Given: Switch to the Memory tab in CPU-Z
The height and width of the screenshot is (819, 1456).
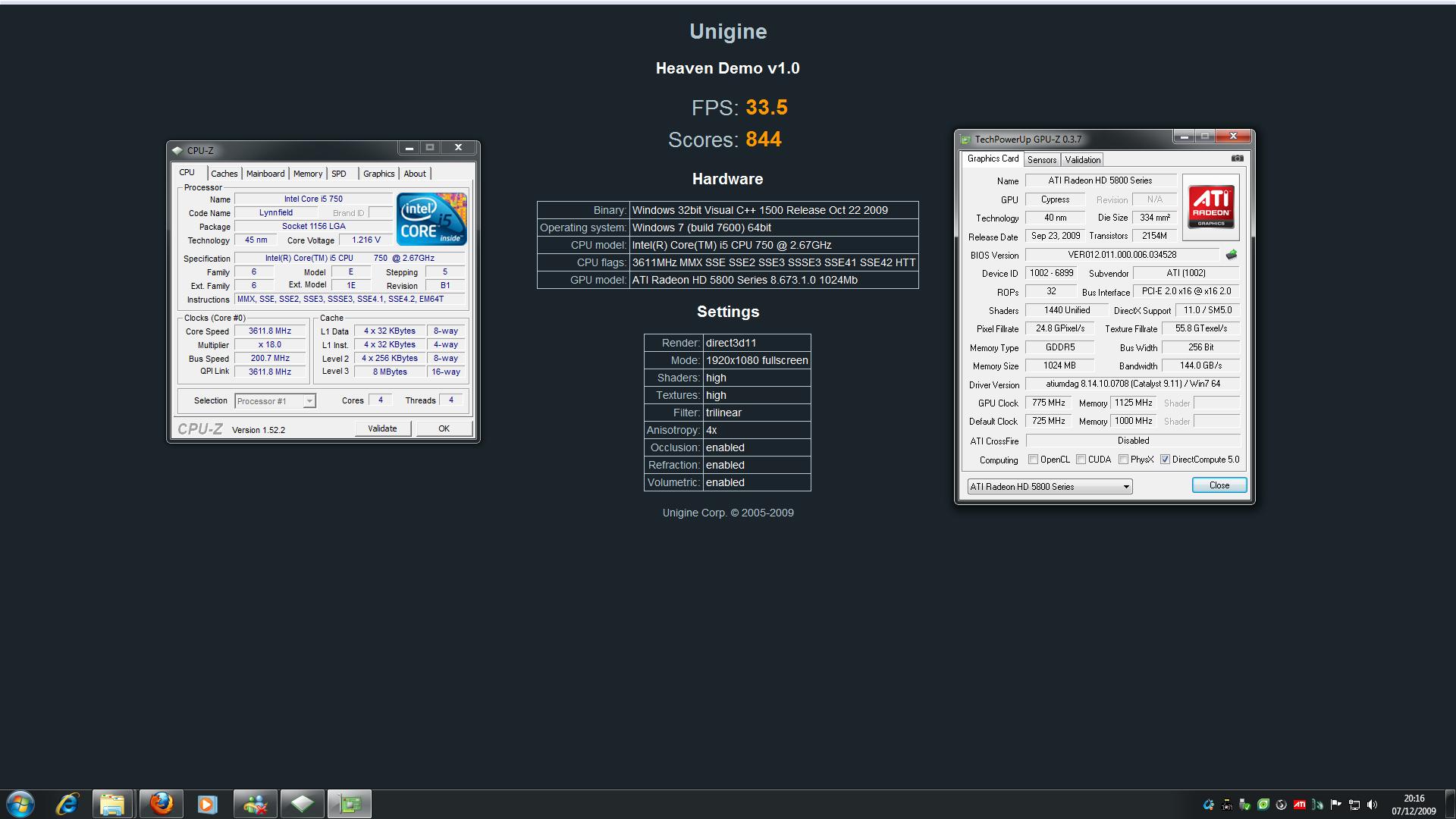Looking at the screenshot, I should (x=308, y=174).
